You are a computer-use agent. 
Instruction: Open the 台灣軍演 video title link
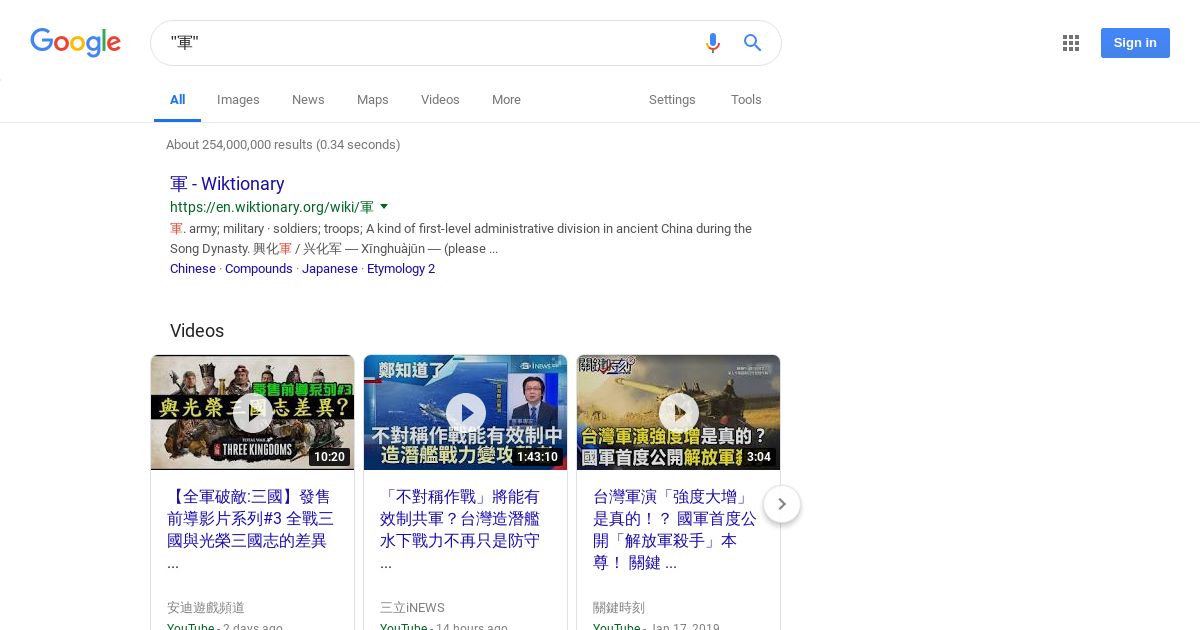click(x=675, y=529)
